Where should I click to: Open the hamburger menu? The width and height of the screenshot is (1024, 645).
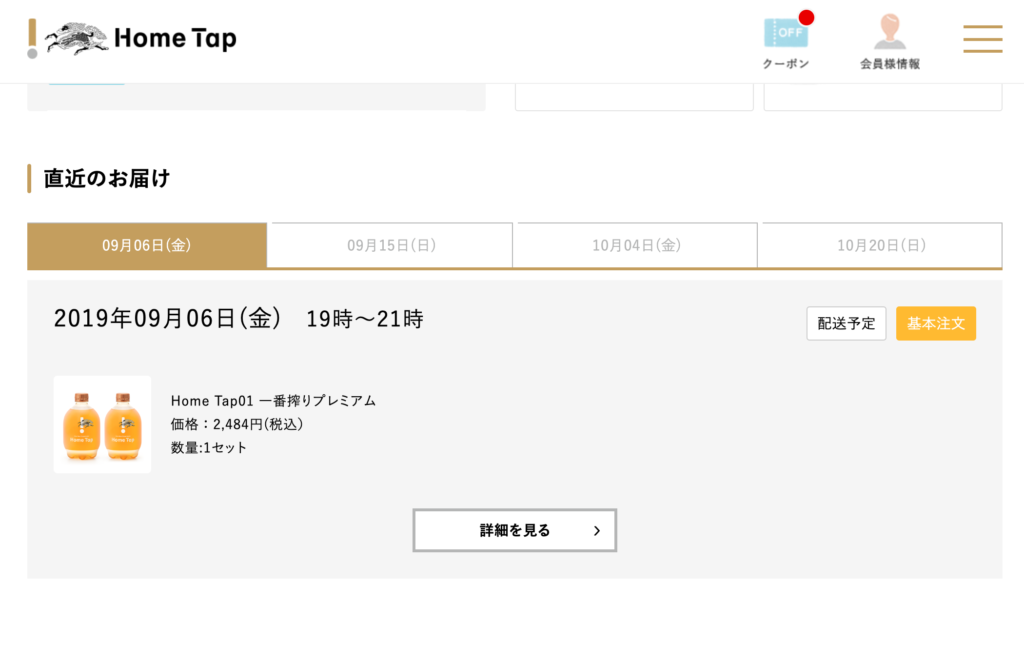point(982,38)
